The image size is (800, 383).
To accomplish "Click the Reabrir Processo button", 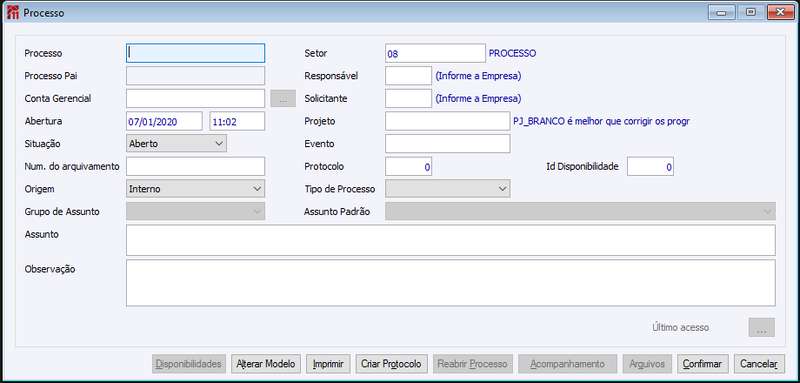I will pyautogui.click(x=472, y=364).
